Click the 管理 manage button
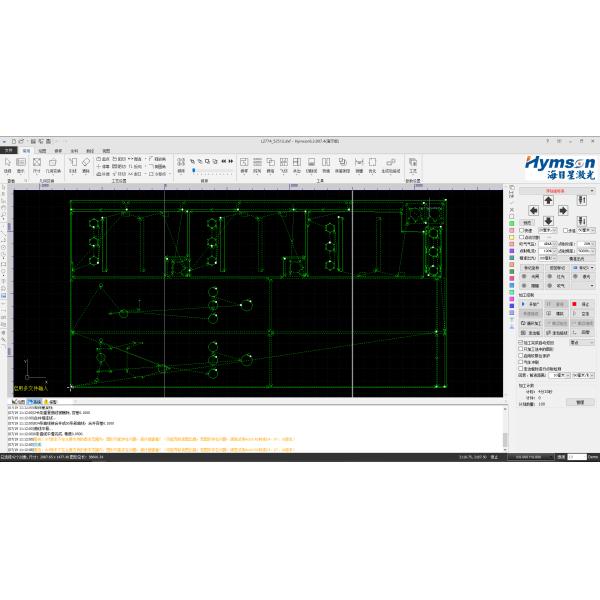This screenshot has height=600, width=600. pyautogui.click(x=578, y=402)
